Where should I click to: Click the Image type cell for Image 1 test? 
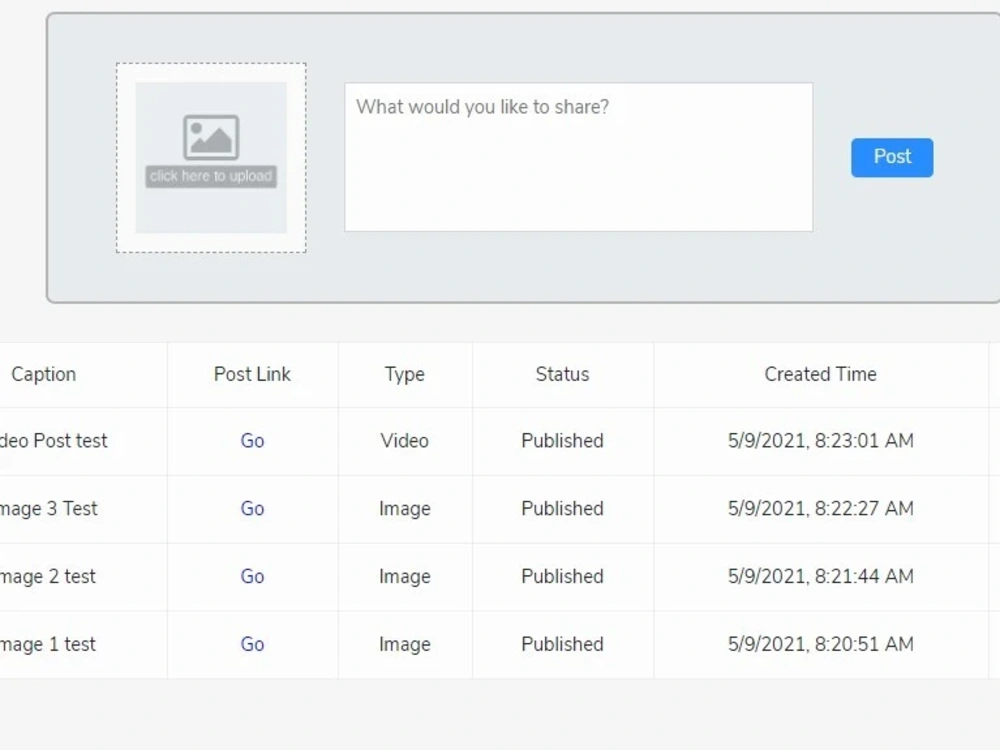click(404, 645)
